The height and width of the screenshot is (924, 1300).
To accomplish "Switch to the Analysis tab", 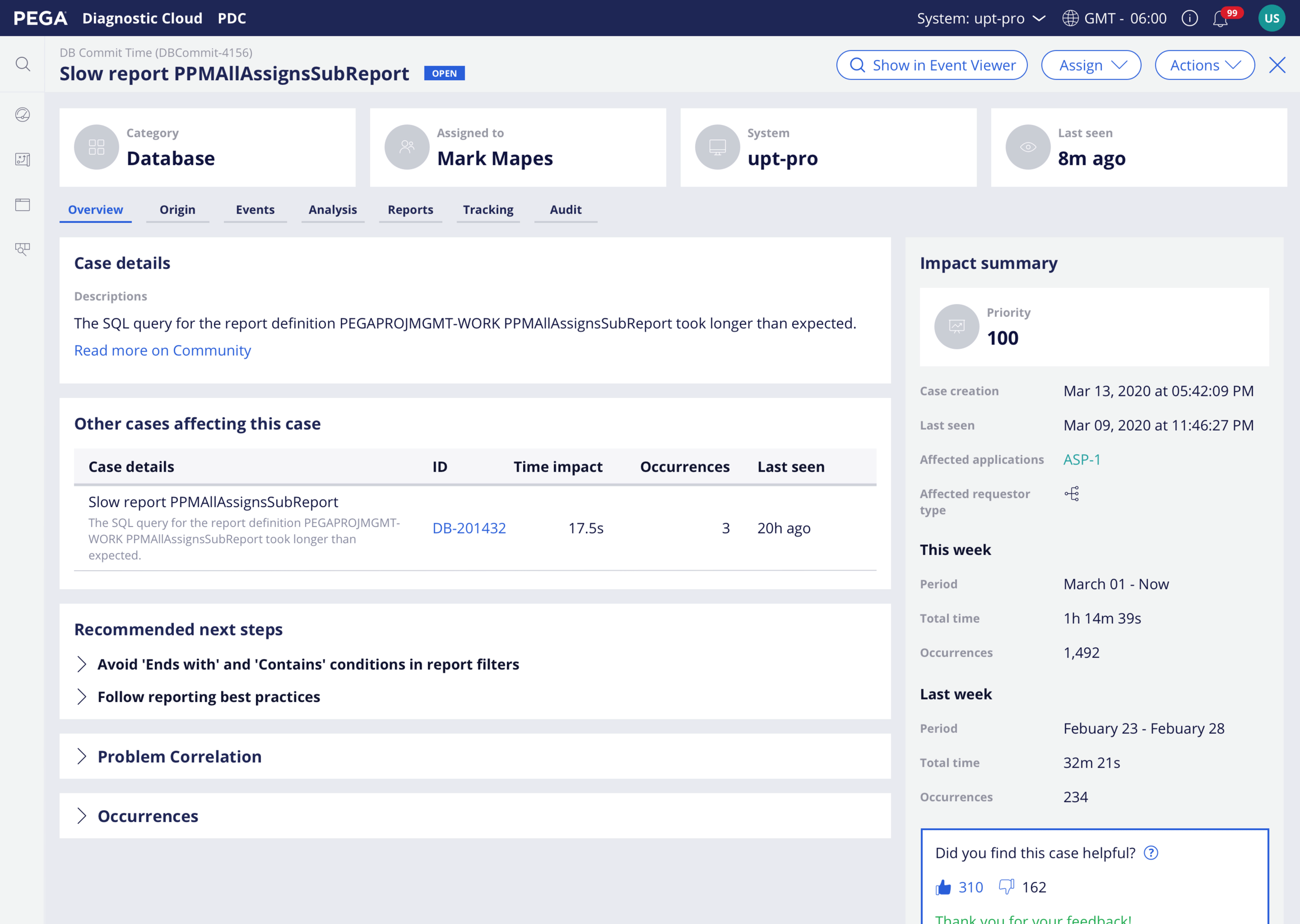I will point(332,210).
